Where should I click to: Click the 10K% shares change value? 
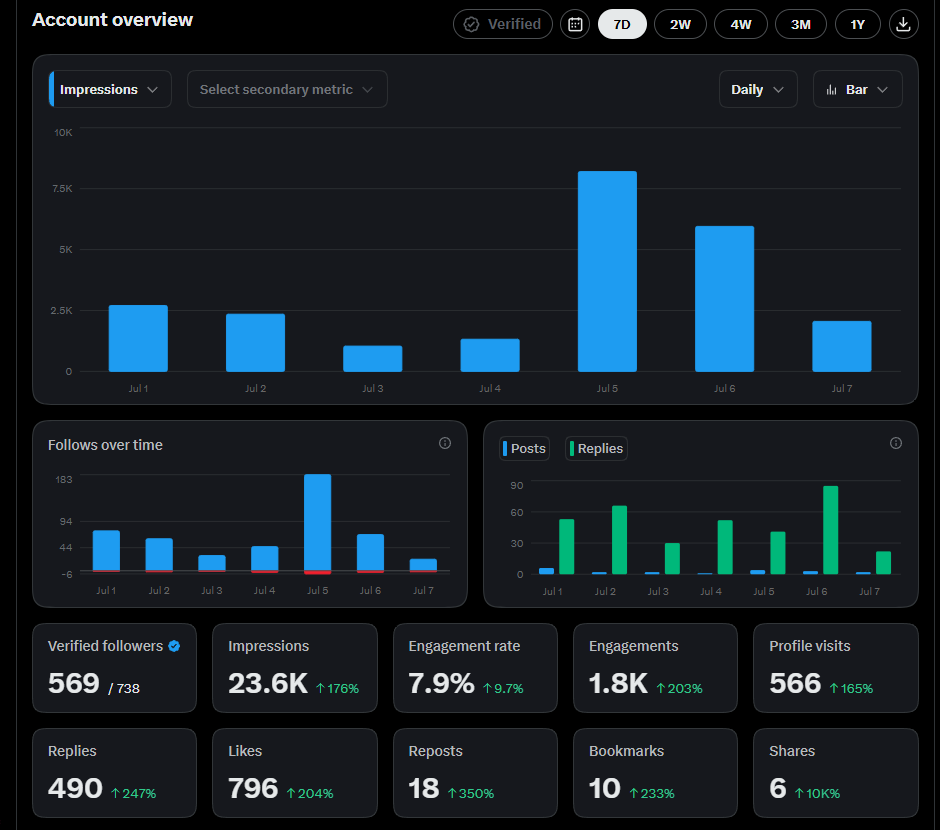point(817,793)
